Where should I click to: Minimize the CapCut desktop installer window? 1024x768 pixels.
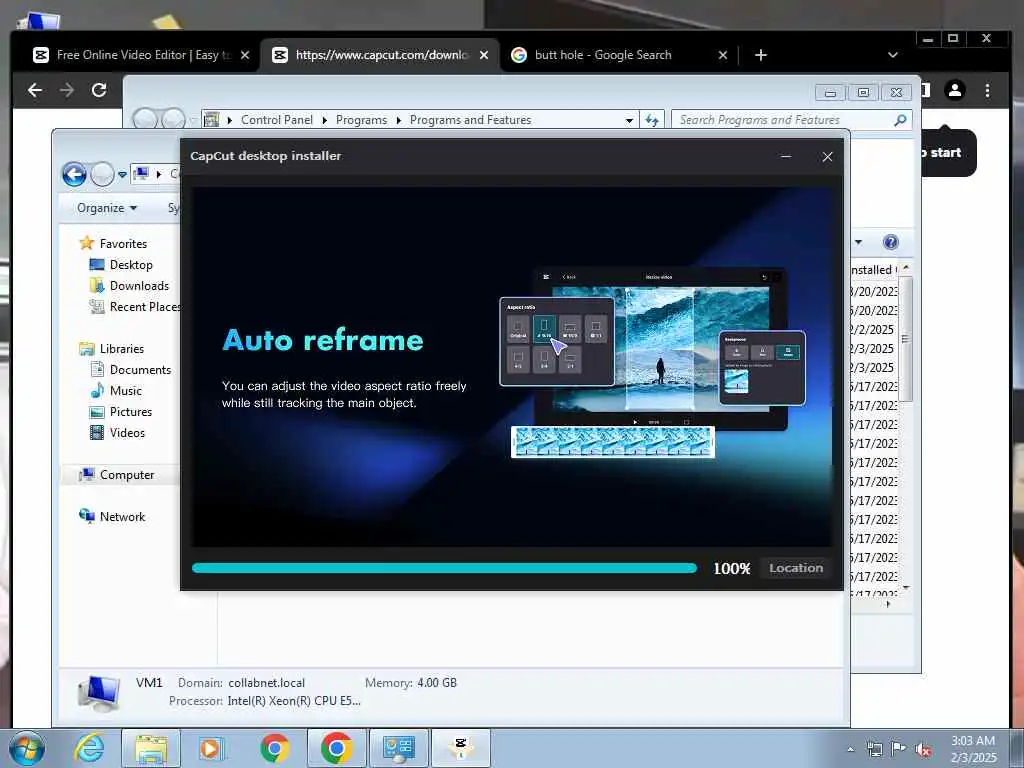(x=786, y=156)
